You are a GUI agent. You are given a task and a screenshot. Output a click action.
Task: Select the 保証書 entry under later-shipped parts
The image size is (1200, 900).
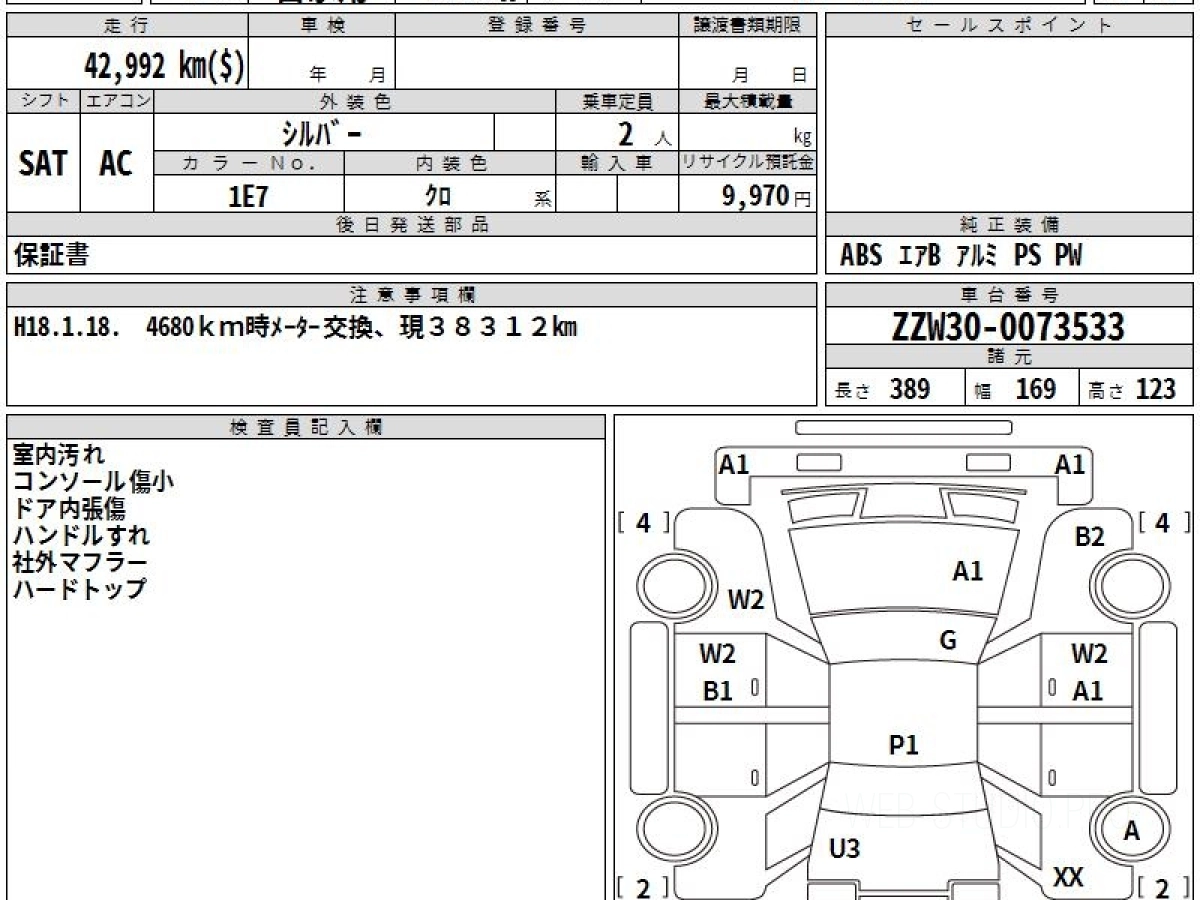pos(51,255)
